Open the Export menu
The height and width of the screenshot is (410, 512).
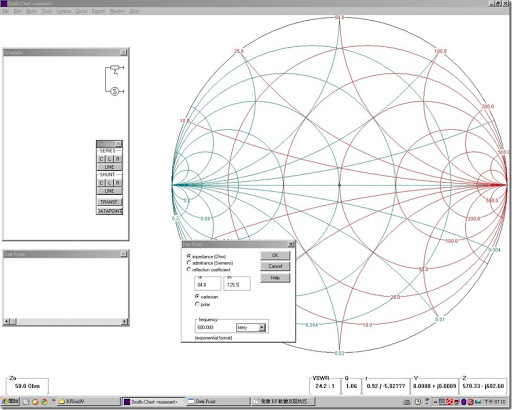pyautogui.click(x=98, y=11)
